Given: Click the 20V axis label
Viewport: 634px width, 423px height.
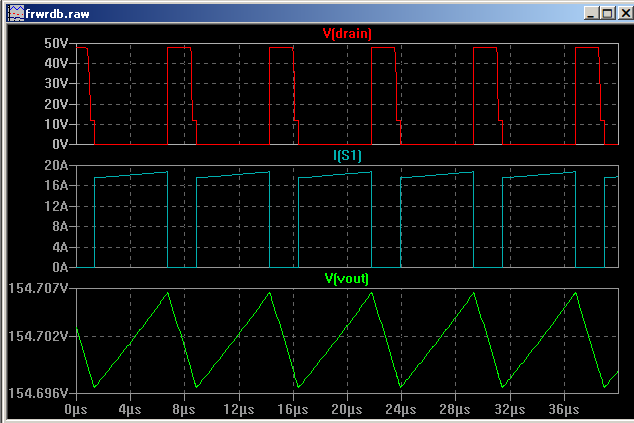Looking at the screenshot, I should click(x=56, y=104).
